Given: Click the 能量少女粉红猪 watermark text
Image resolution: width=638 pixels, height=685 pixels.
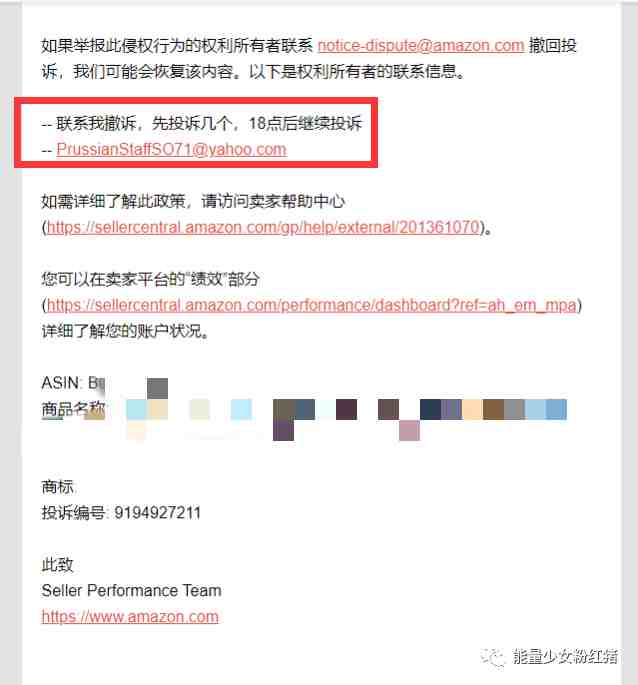Looking at the screenshot, I should click(565, 656).
